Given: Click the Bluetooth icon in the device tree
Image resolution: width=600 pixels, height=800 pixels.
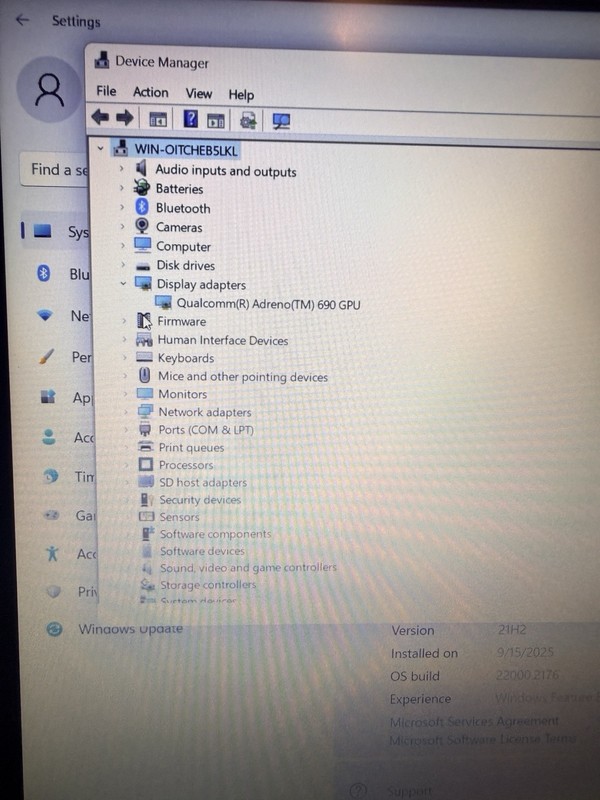Looking at the screenshot, I should coord(142,207).
